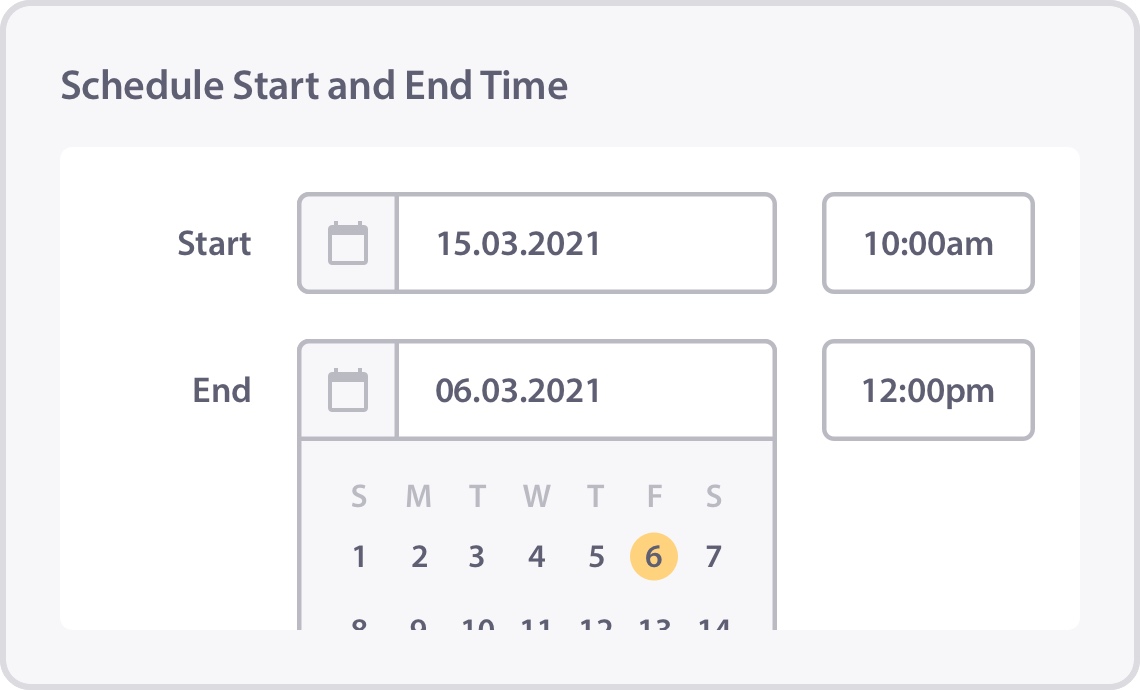Choose day 14 in the calendar

[x=714, y=624]
